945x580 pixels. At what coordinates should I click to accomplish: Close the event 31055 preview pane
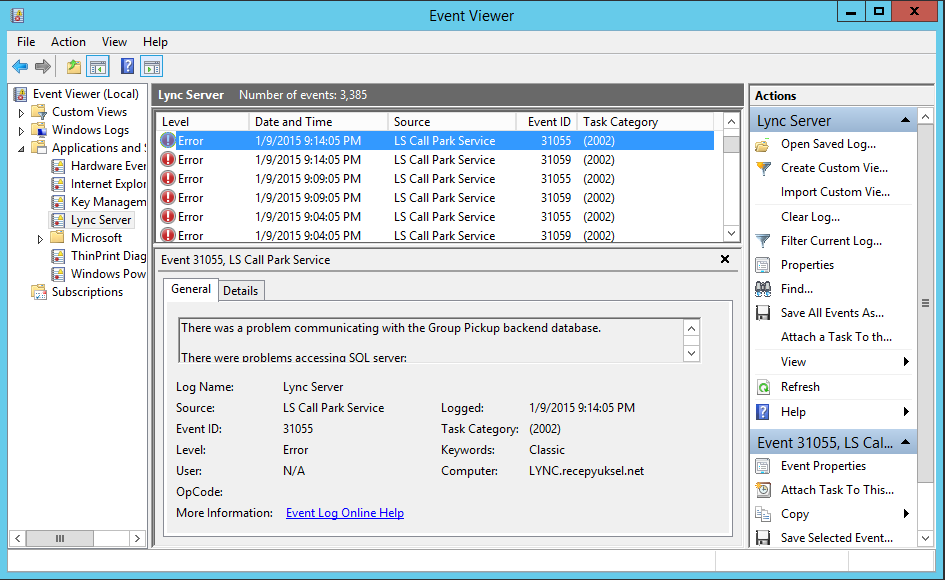click(725, 259)
